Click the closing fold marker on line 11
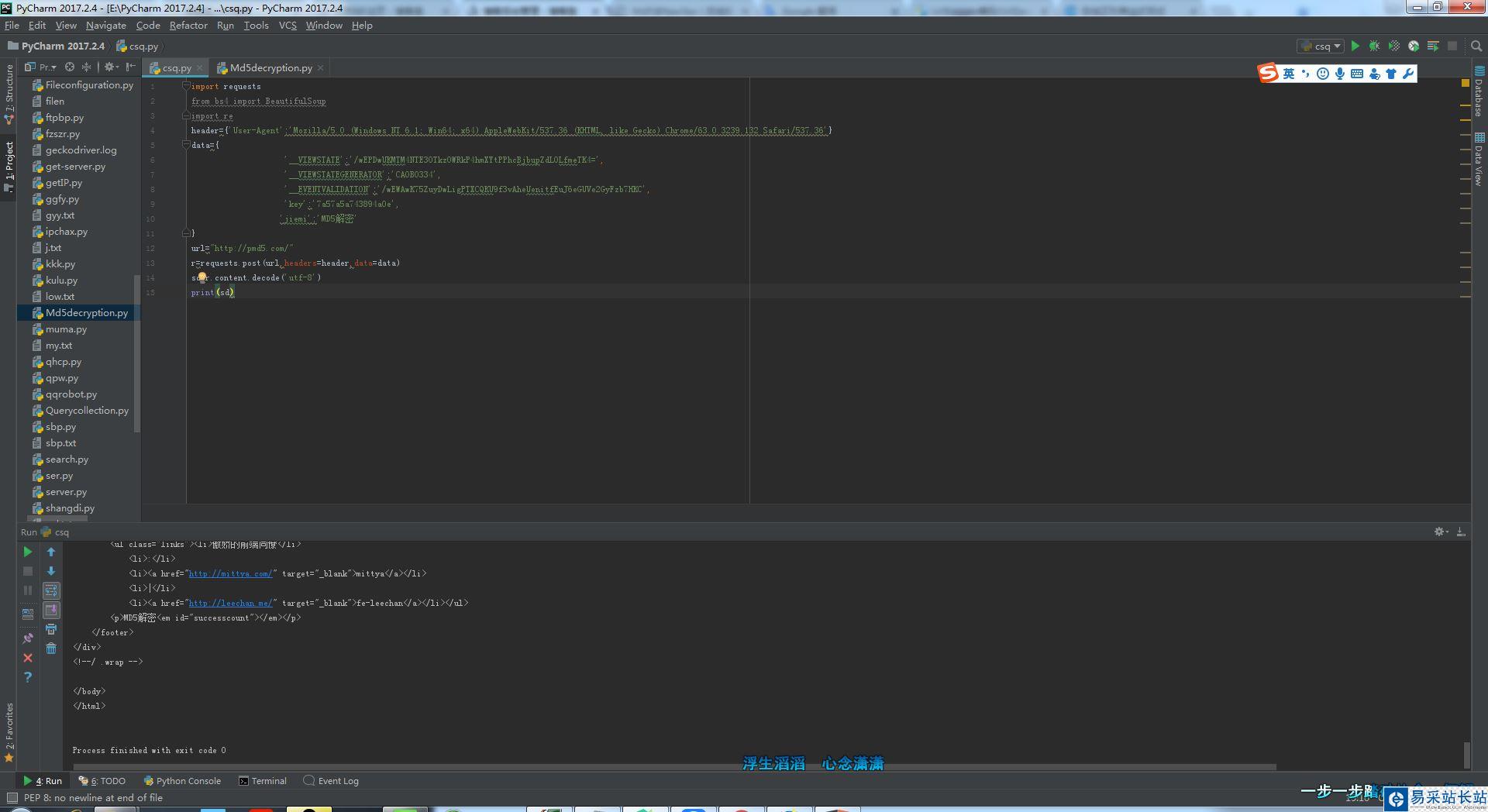1488x812 pixels. point(186,233)
